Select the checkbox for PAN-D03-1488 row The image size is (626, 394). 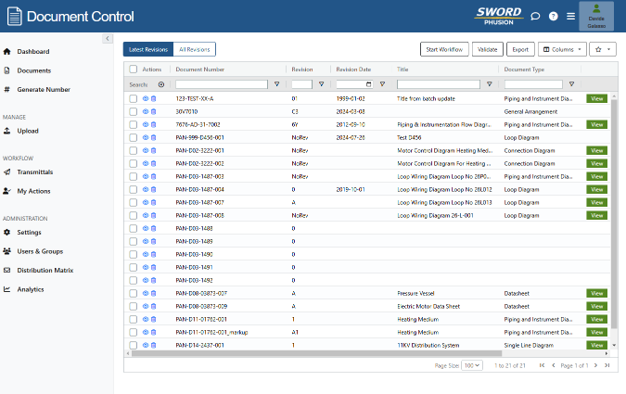[x=133, y=228]
